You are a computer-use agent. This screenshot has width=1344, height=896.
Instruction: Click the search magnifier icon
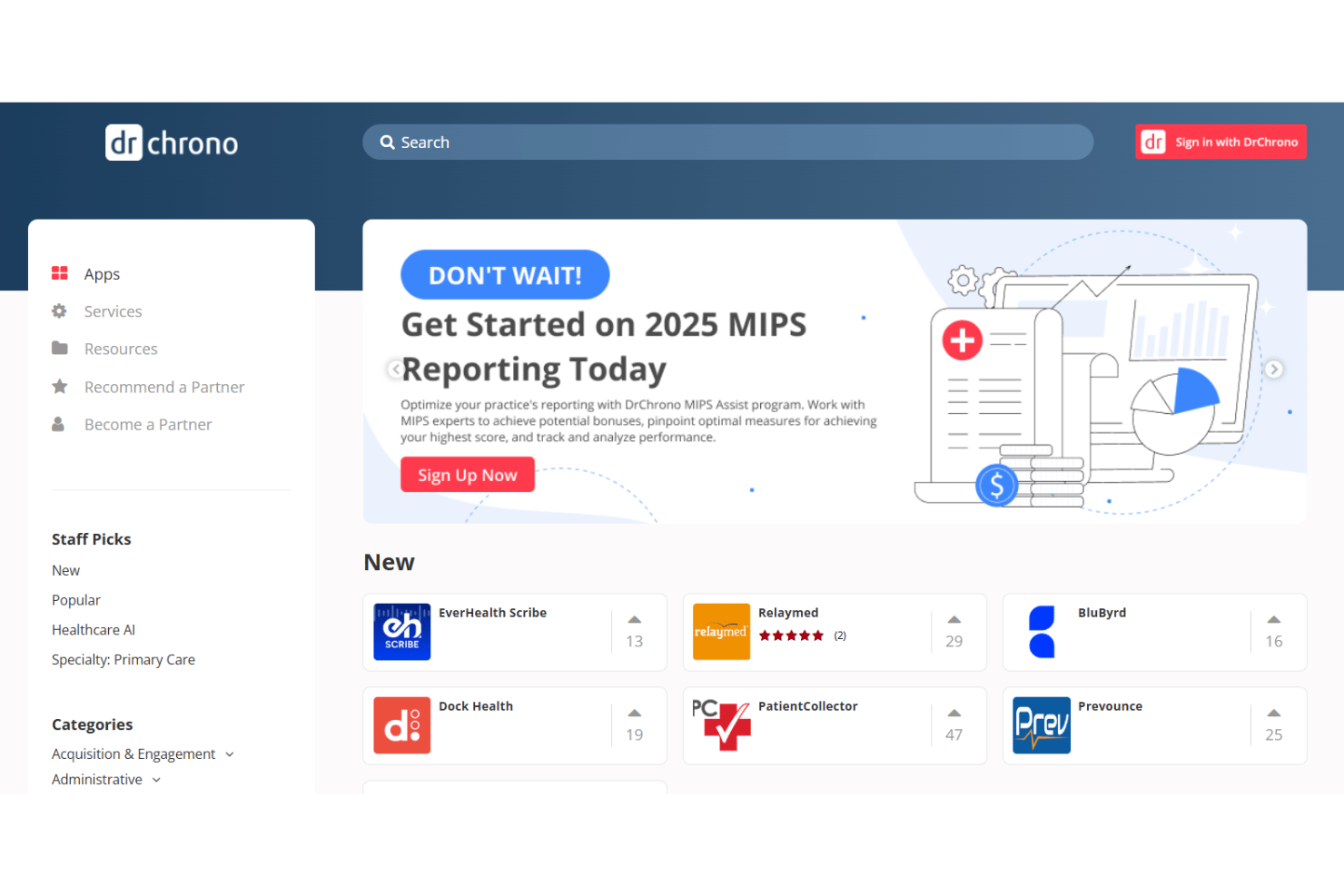click(388, 143)
